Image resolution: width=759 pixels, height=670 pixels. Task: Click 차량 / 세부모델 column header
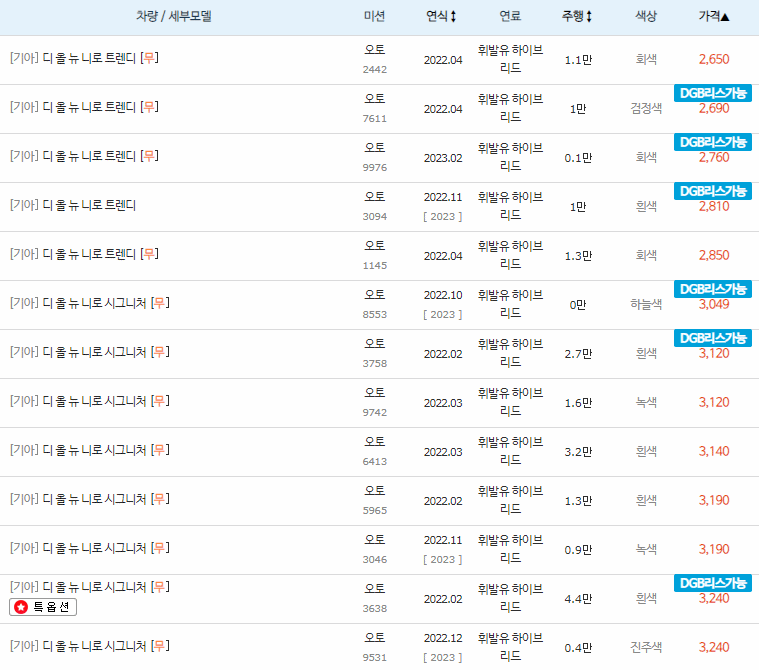[x=174, y=16]
